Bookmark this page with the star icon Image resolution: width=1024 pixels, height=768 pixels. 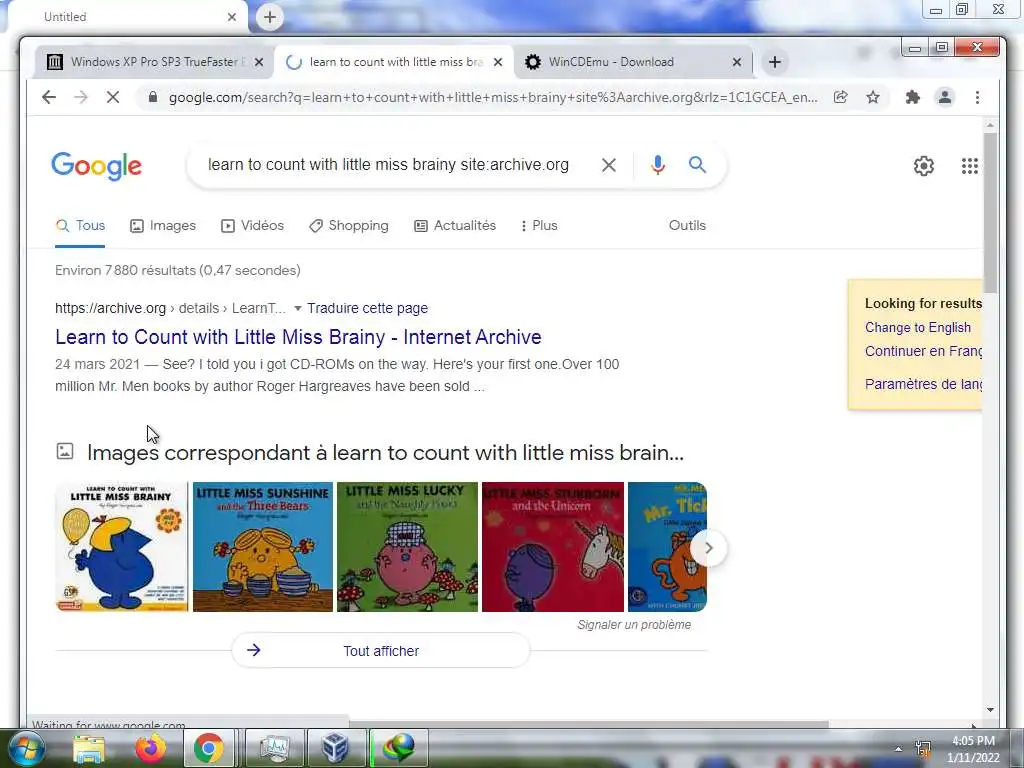click(x=873, y=97)
